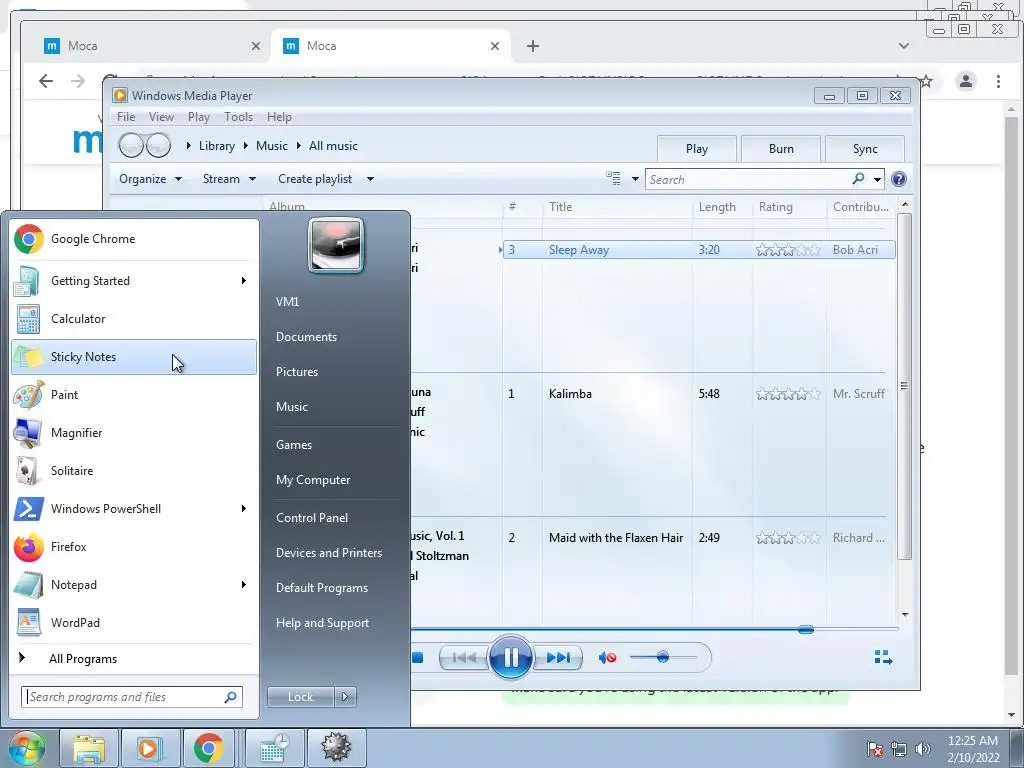Screen dimensions: 1024x768
Task: Expand Windows PowerShell jump list arrow
Action: point(244,509)
